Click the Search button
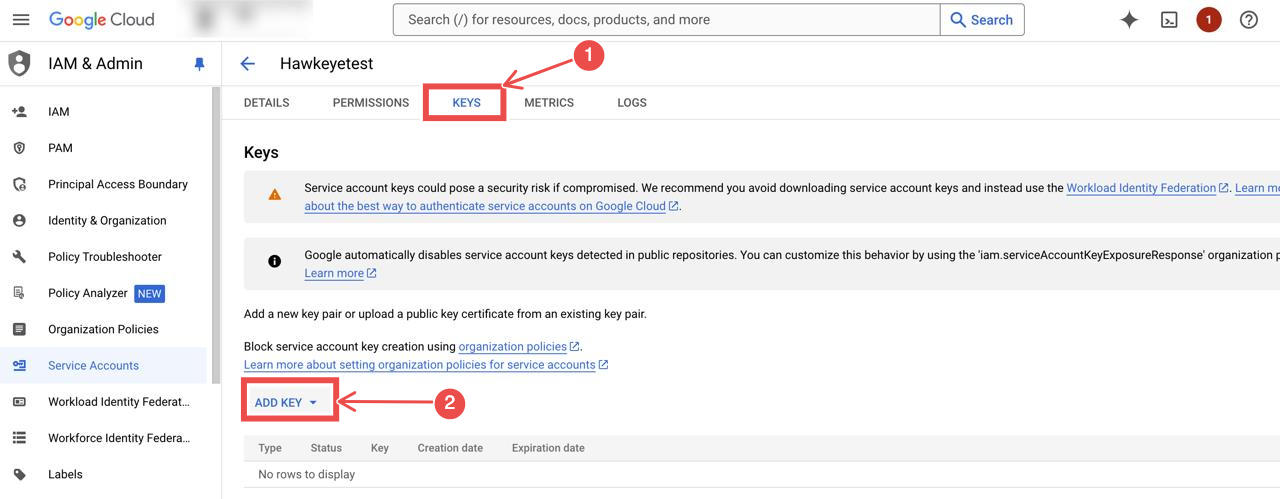1280x499 pixels. tap(982, 20)
